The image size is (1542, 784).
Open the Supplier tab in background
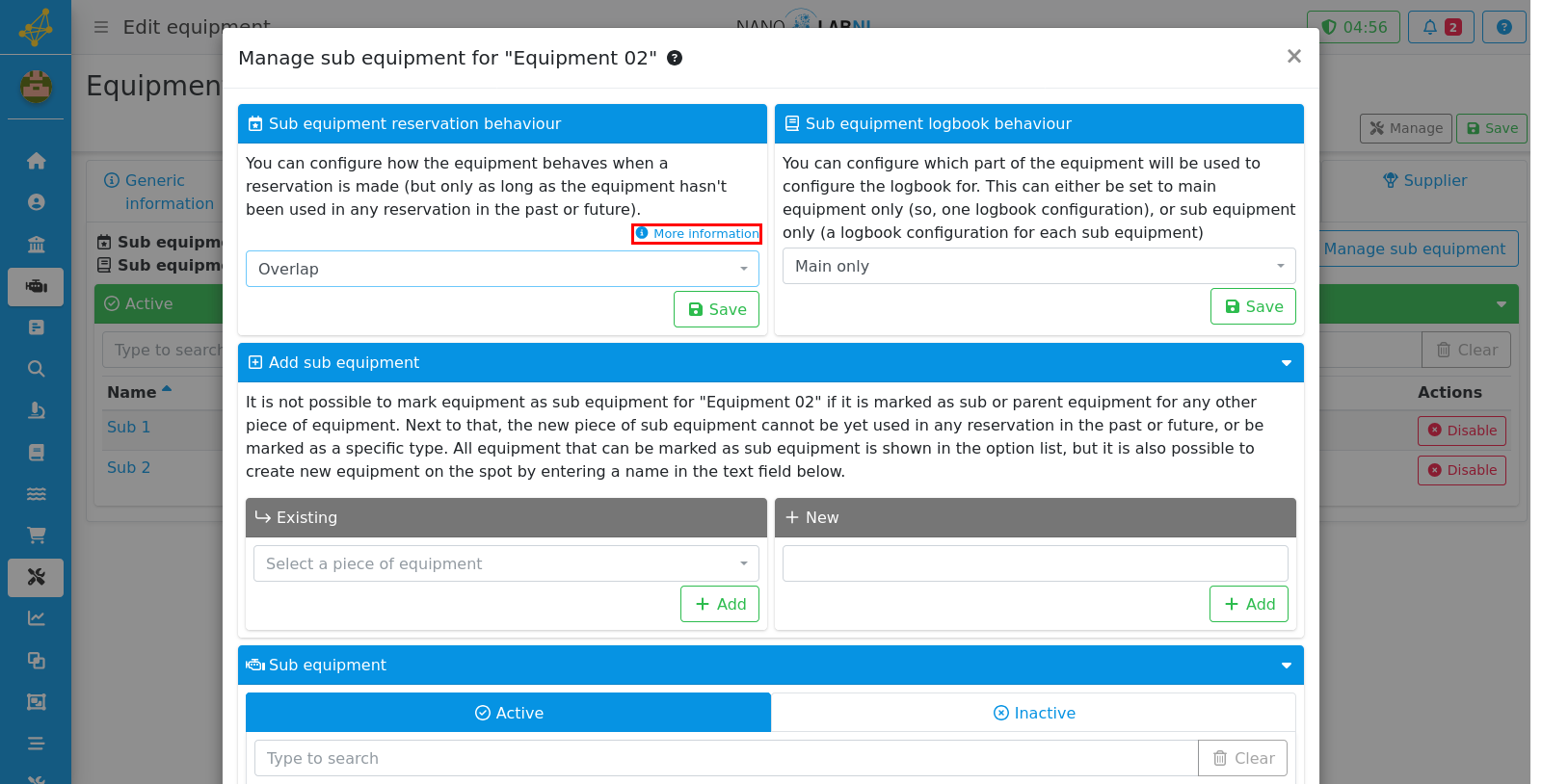coord(1424,180)
